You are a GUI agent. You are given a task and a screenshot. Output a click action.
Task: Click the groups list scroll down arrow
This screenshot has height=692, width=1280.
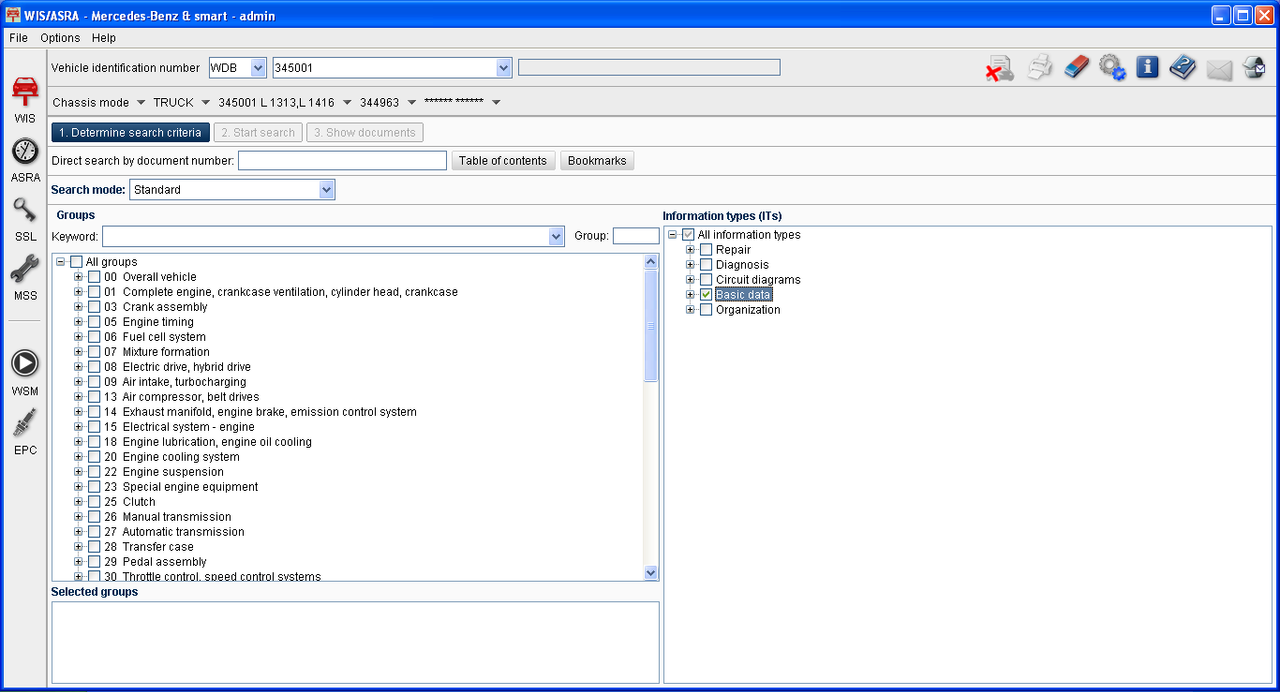click(x=651, y=573)
